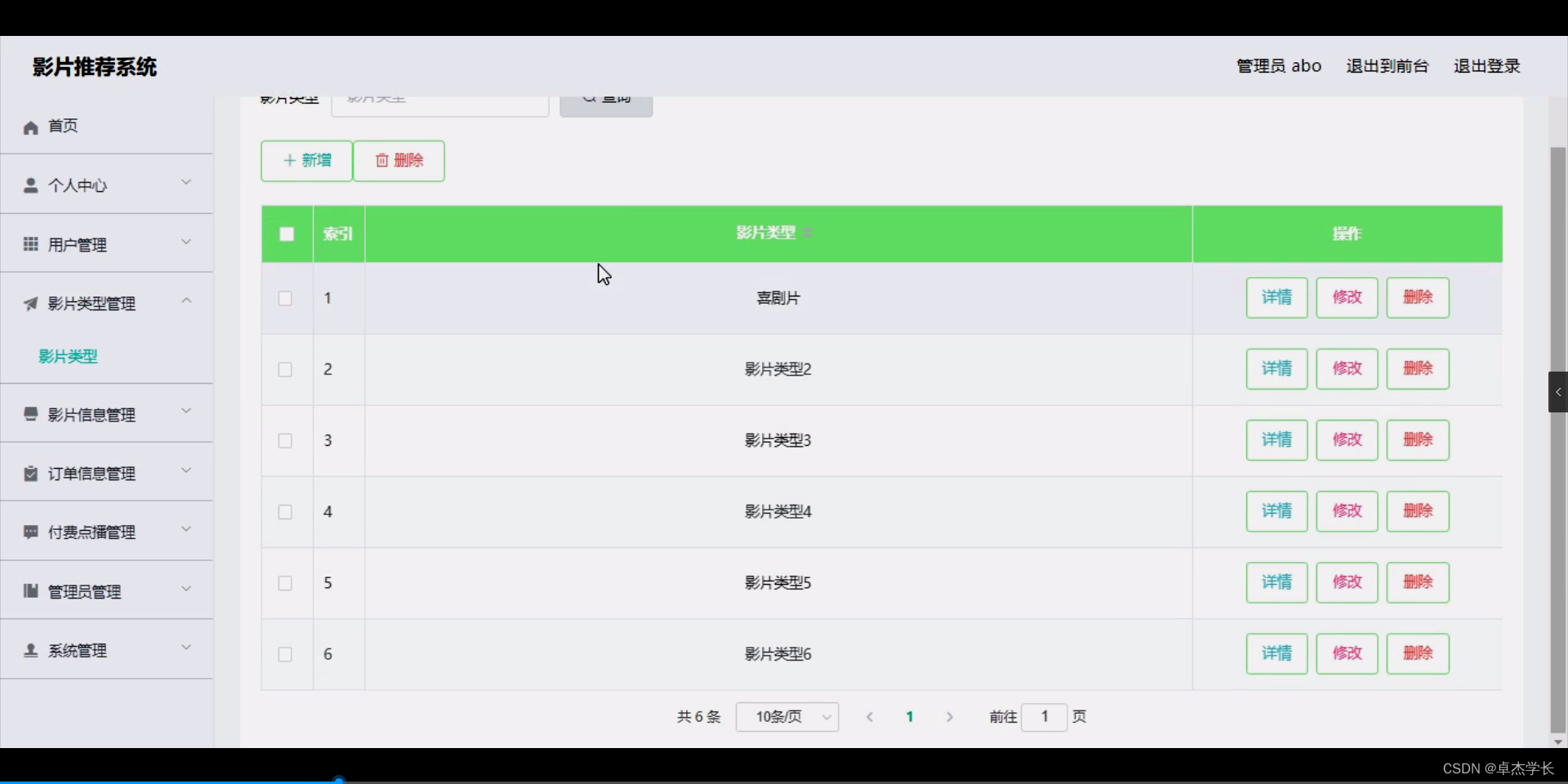Click the 前往 page number input field

click(x=1045, y=717)
